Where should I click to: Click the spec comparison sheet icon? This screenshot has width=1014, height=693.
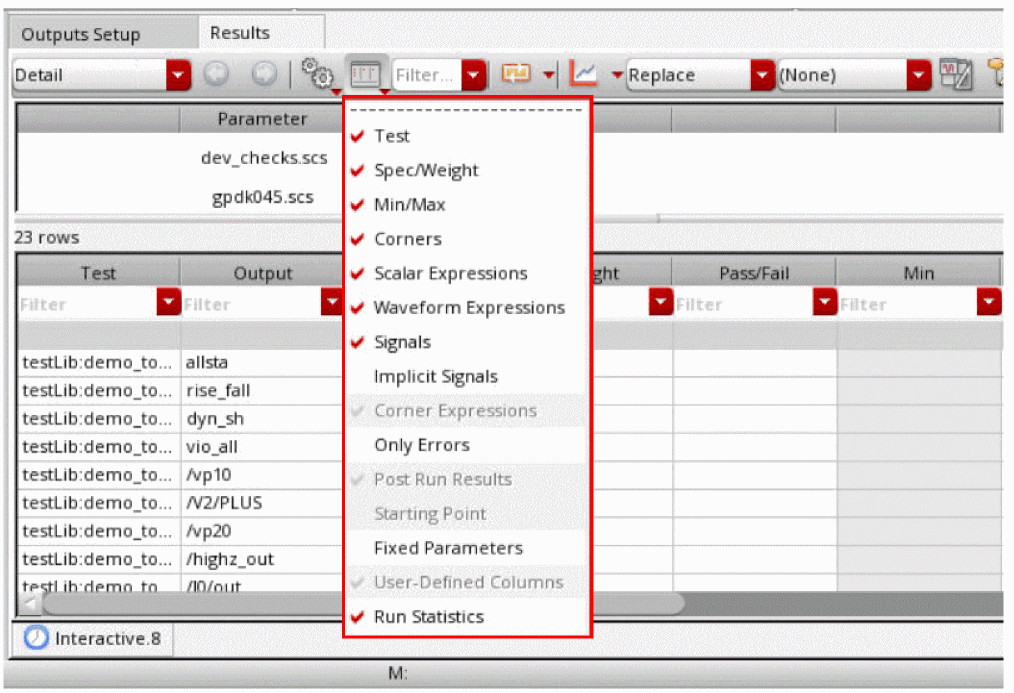(956, 74)
